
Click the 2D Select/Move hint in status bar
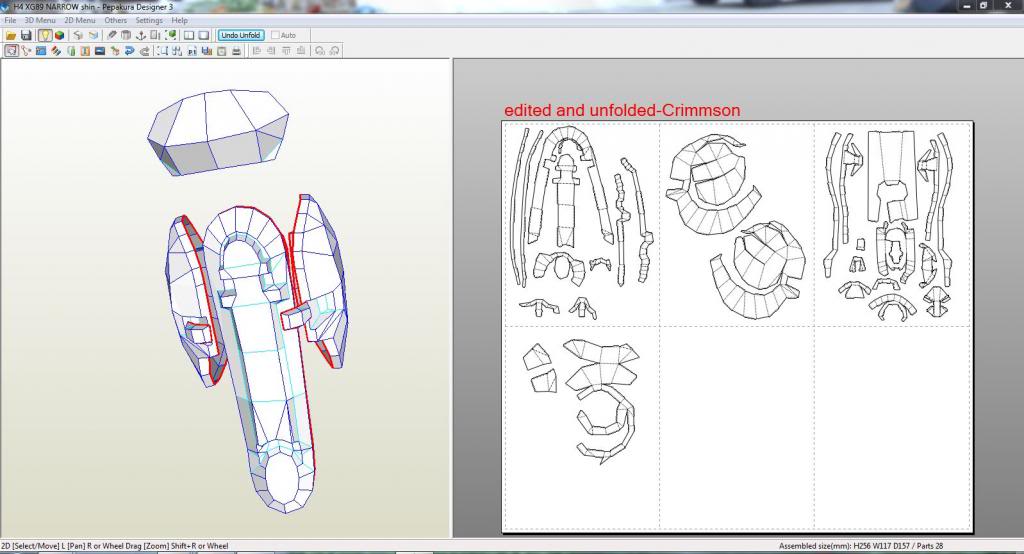pos(115,546)
